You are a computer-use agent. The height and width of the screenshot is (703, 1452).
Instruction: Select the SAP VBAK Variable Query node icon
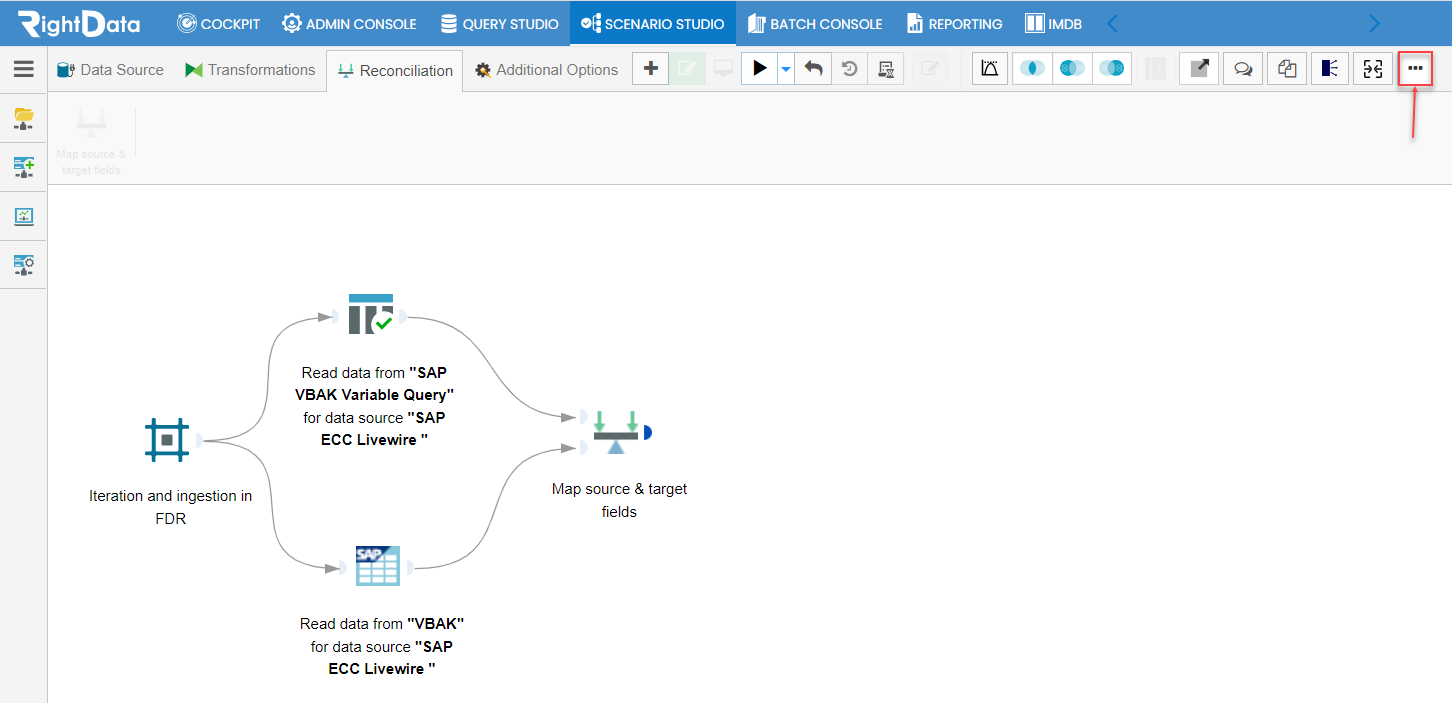(x=371, y=314)
